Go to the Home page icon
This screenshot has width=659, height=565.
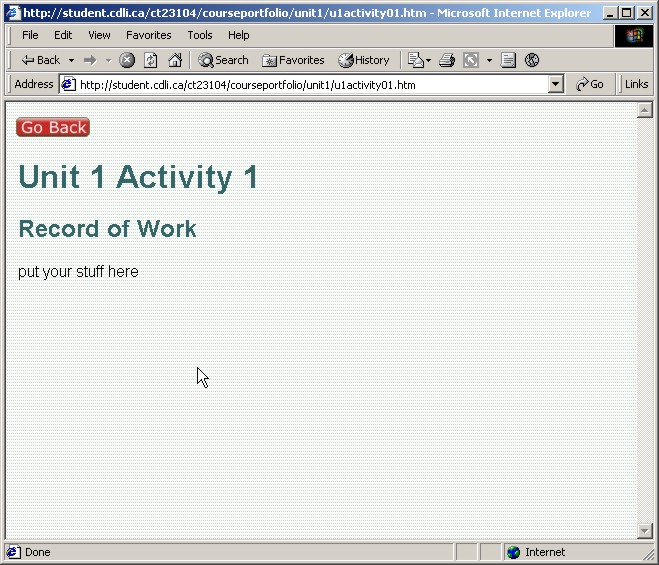(175, 61)
